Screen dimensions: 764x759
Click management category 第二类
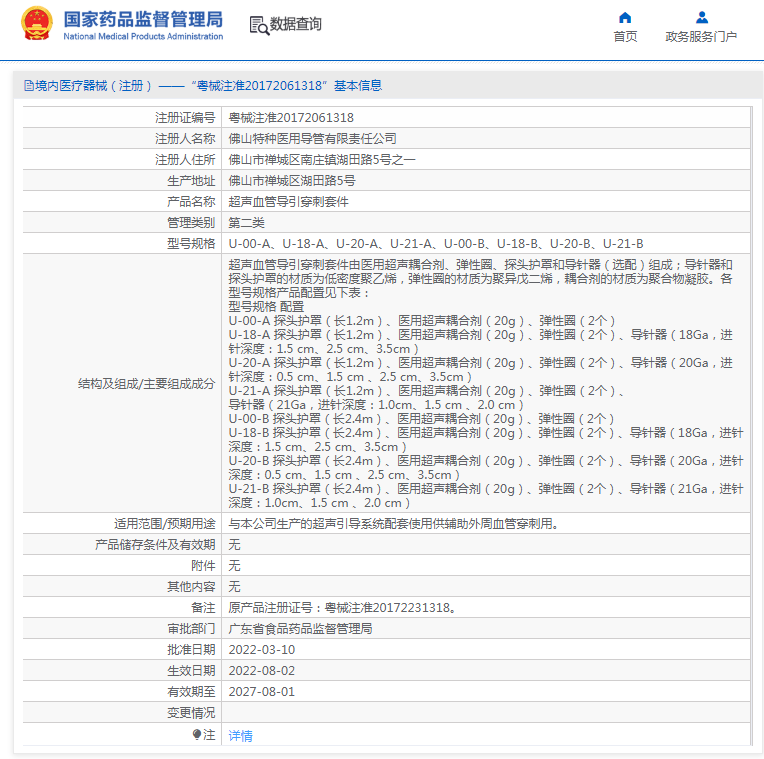click(x=246, y=223)
